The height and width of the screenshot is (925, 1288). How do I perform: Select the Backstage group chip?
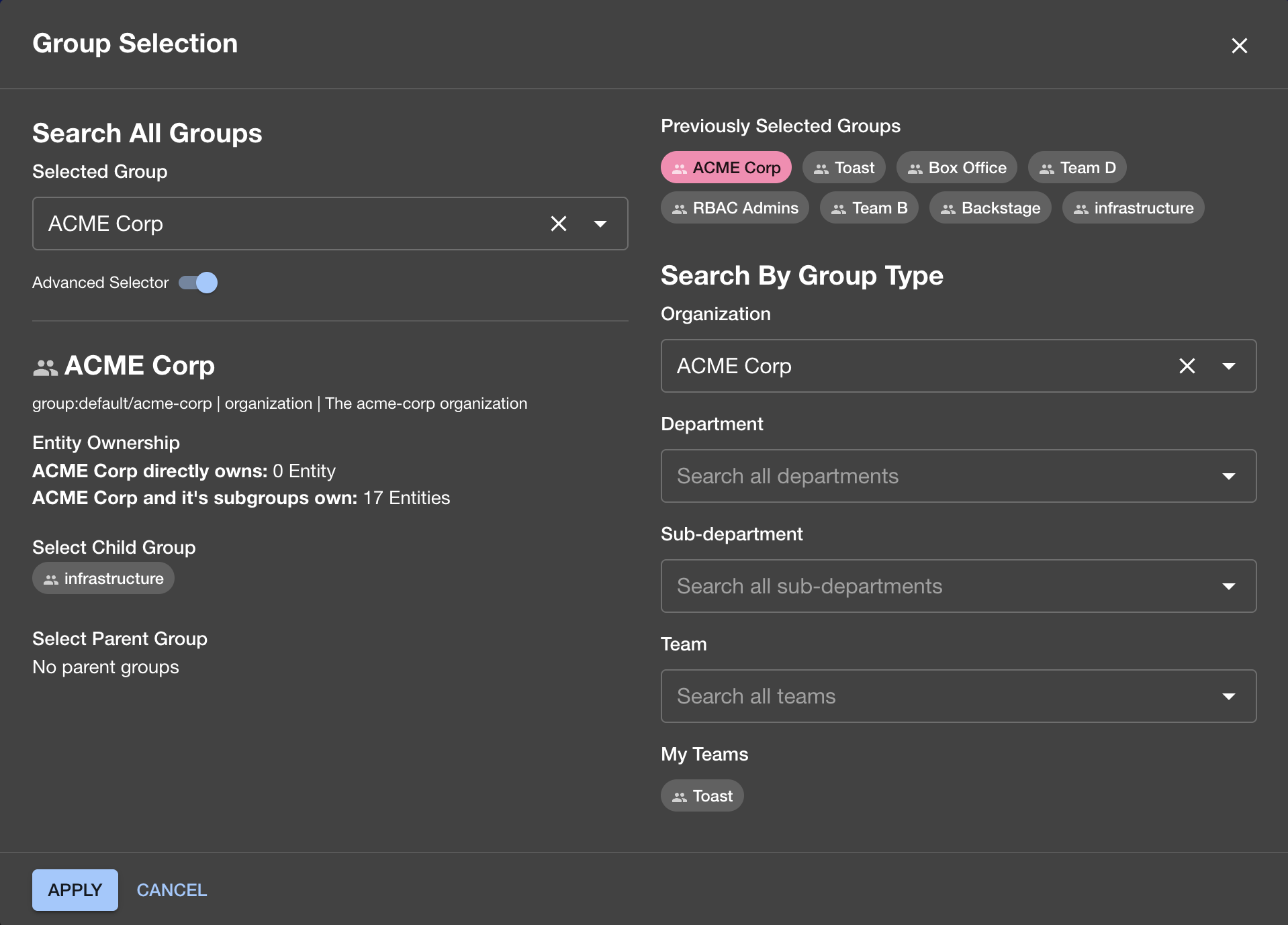coord(991,207)
